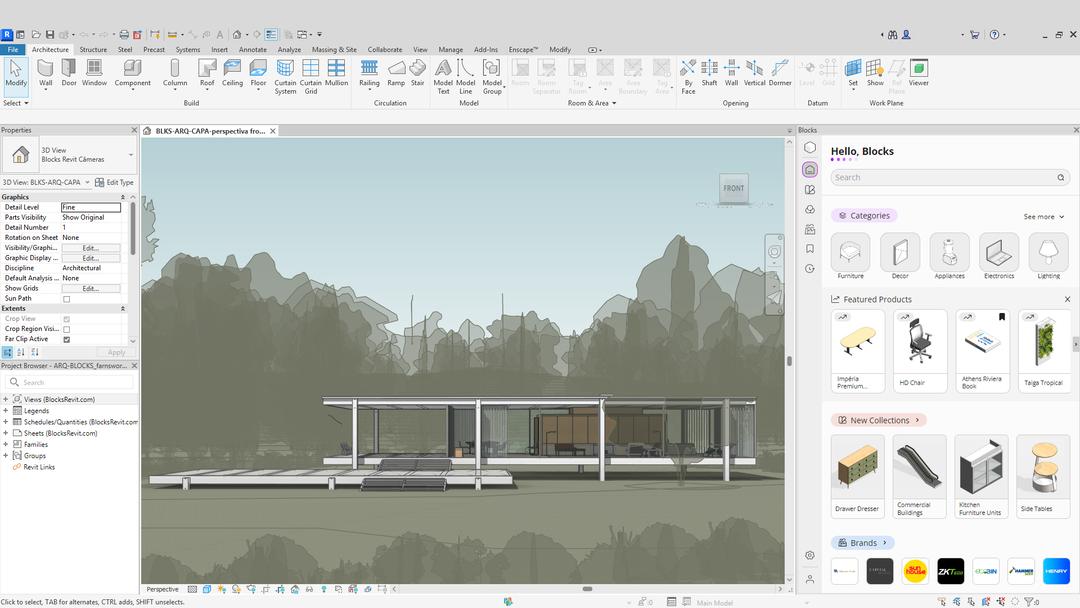The image size is (1080, 608).
Task: Enable the Sun Path checkbox
Action: pyautogui.click(x=67, y=299)
